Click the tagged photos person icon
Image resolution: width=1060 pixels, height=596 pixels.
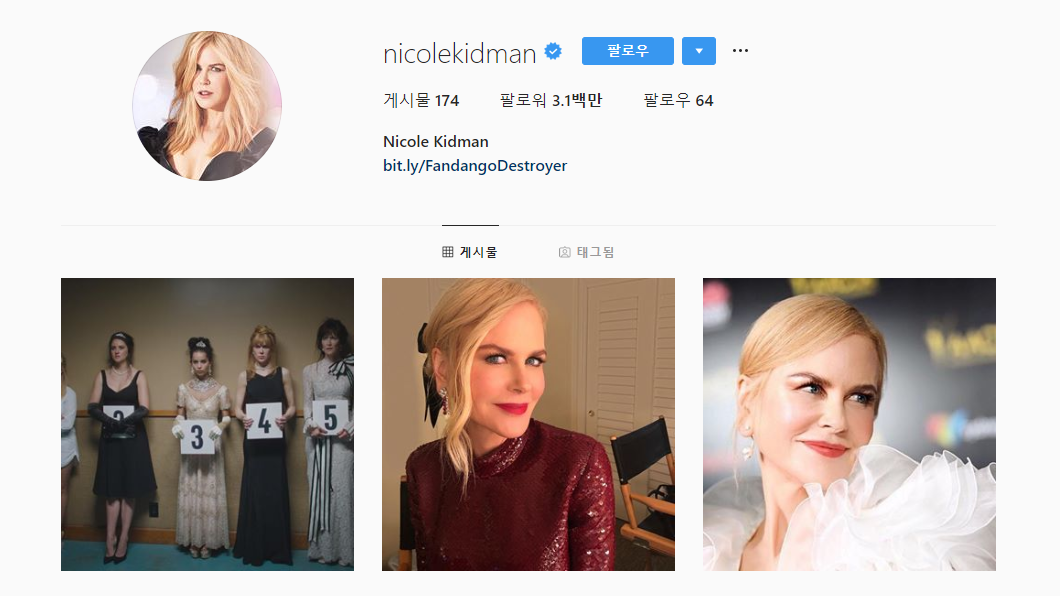[564, 252]
